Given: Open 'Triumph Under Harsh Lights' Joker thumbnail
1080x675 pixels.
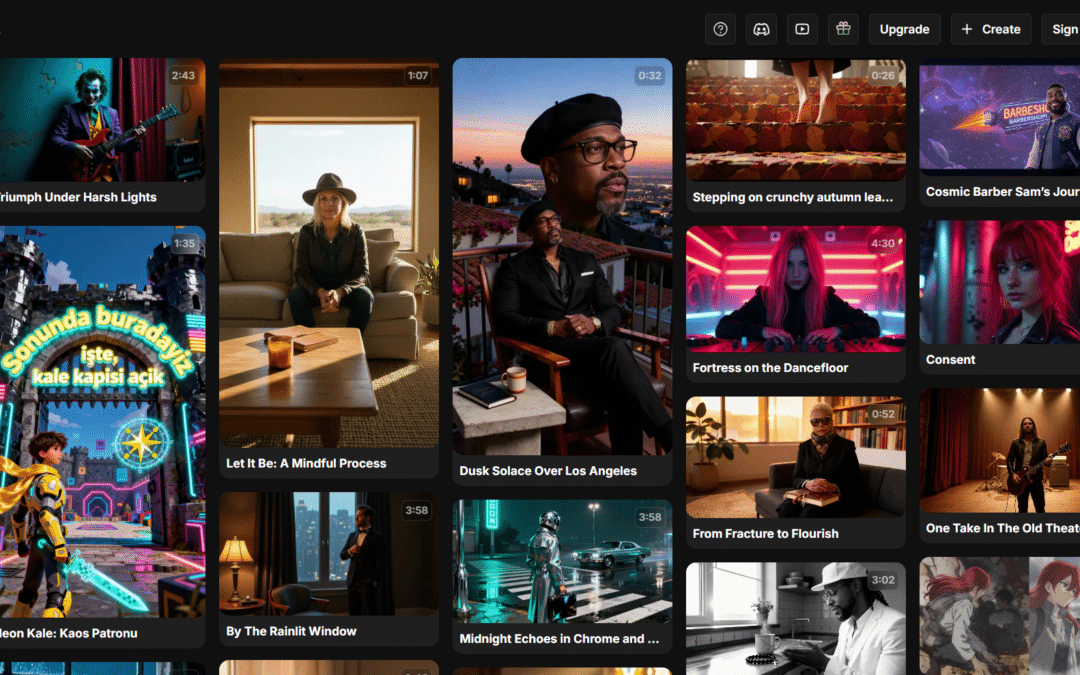Looking at the screenshot, I should [102, 119].
